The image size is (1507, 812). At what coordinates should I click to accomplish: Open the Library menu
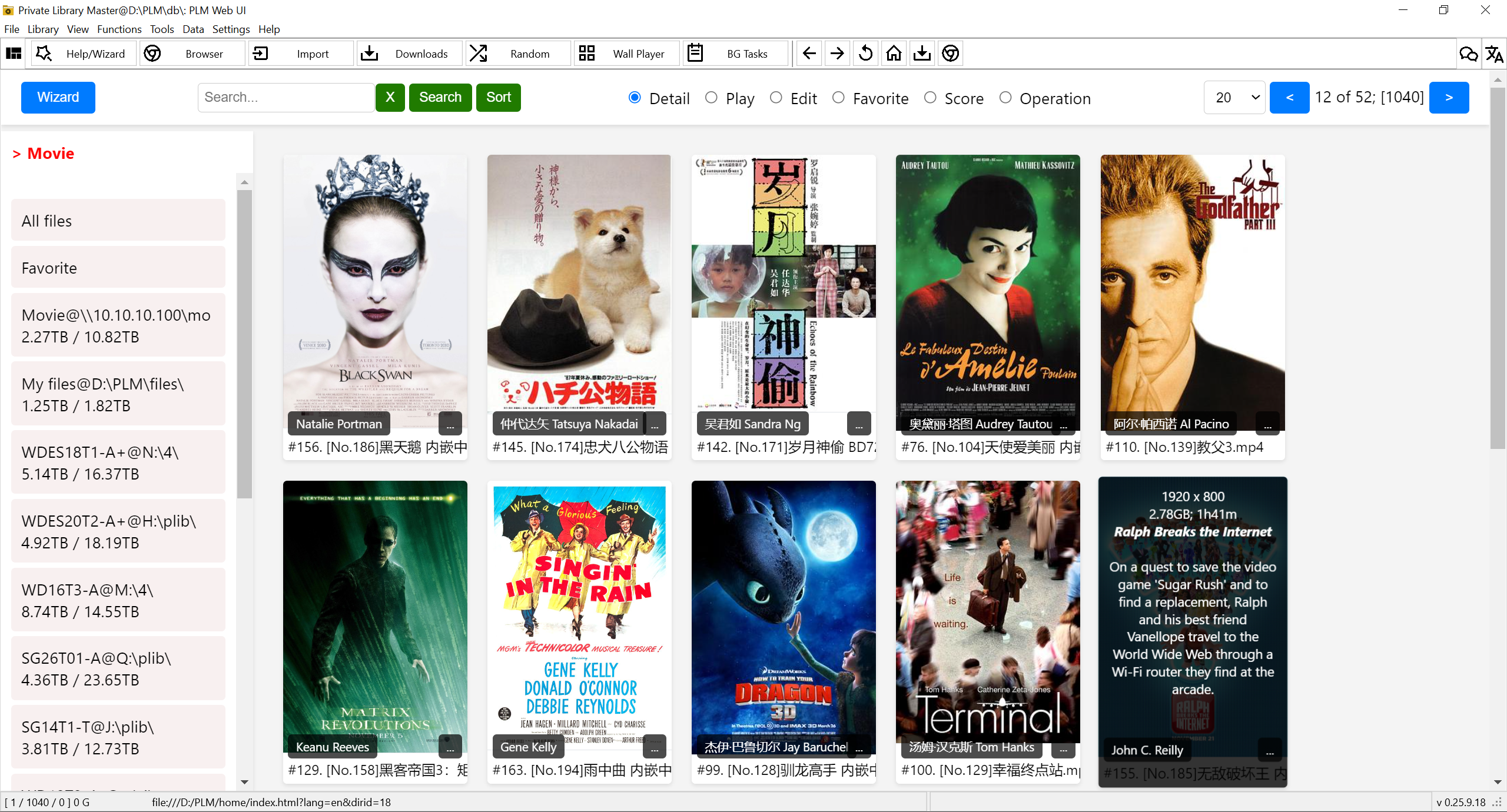click(42, 29)
